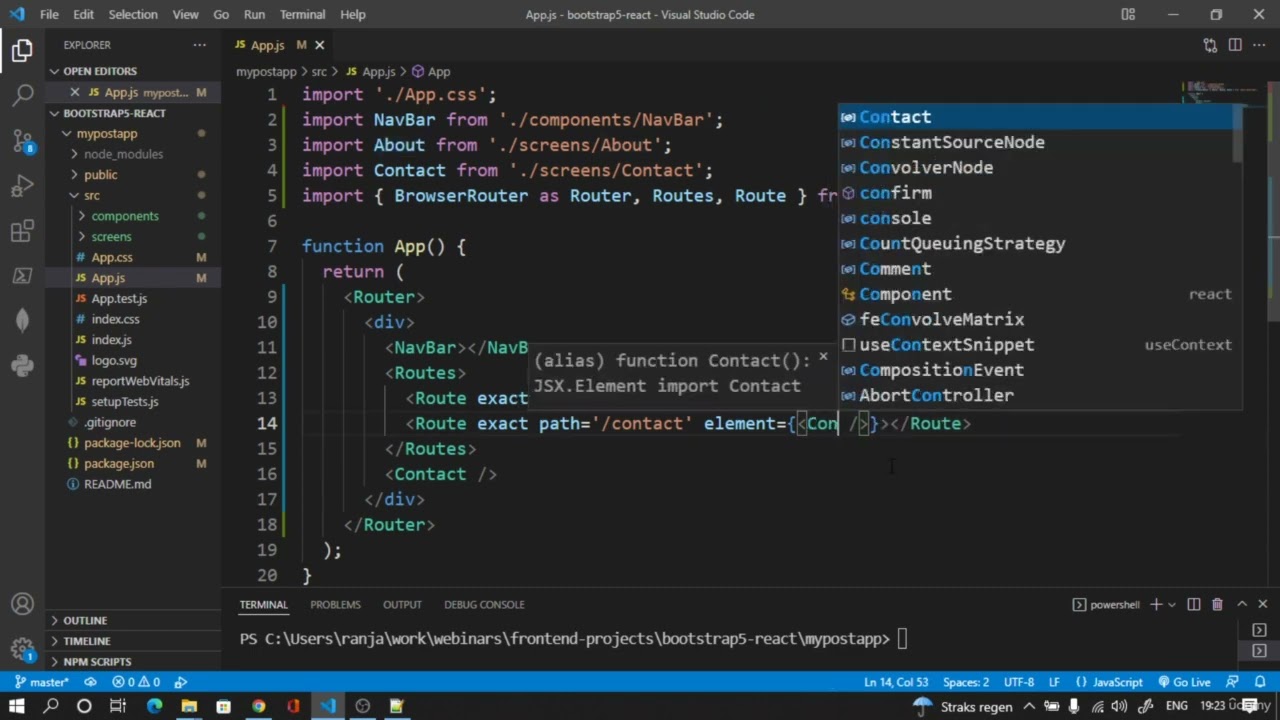This screenshot has height=720, width=1280.
Task: Select ConstantSourceNode suggestion
Action: point(1035,142)
